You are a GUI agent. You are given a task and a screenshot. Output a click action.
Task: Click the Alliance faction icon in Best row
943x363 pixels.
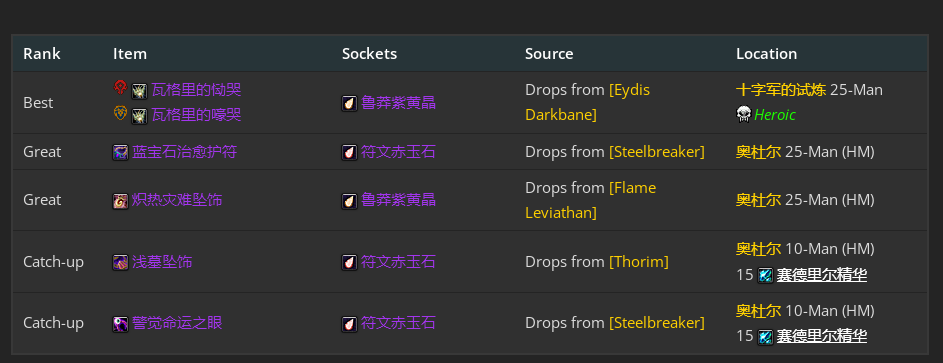click(x=120, y=113)
